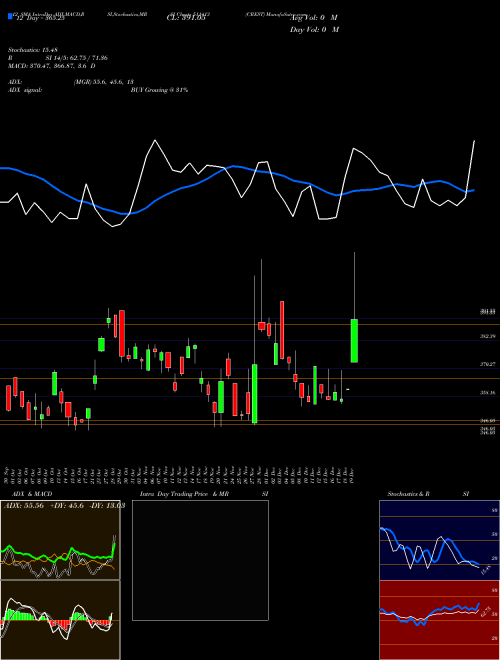Select the 'MACD: 370.47, 366.87, 3.6 D' line
500x660 pixels.
tap(51, 66)
